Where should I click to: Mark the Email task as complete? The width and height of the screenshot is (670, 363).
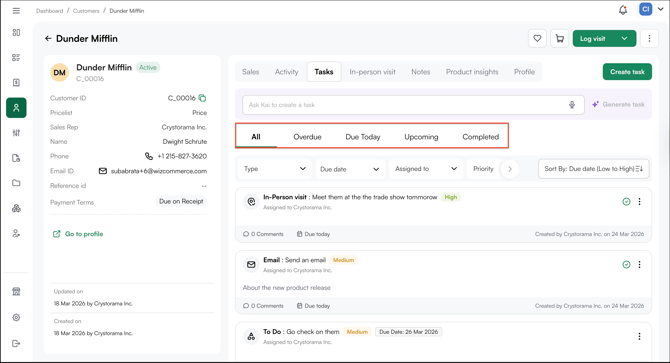(626, 265)
